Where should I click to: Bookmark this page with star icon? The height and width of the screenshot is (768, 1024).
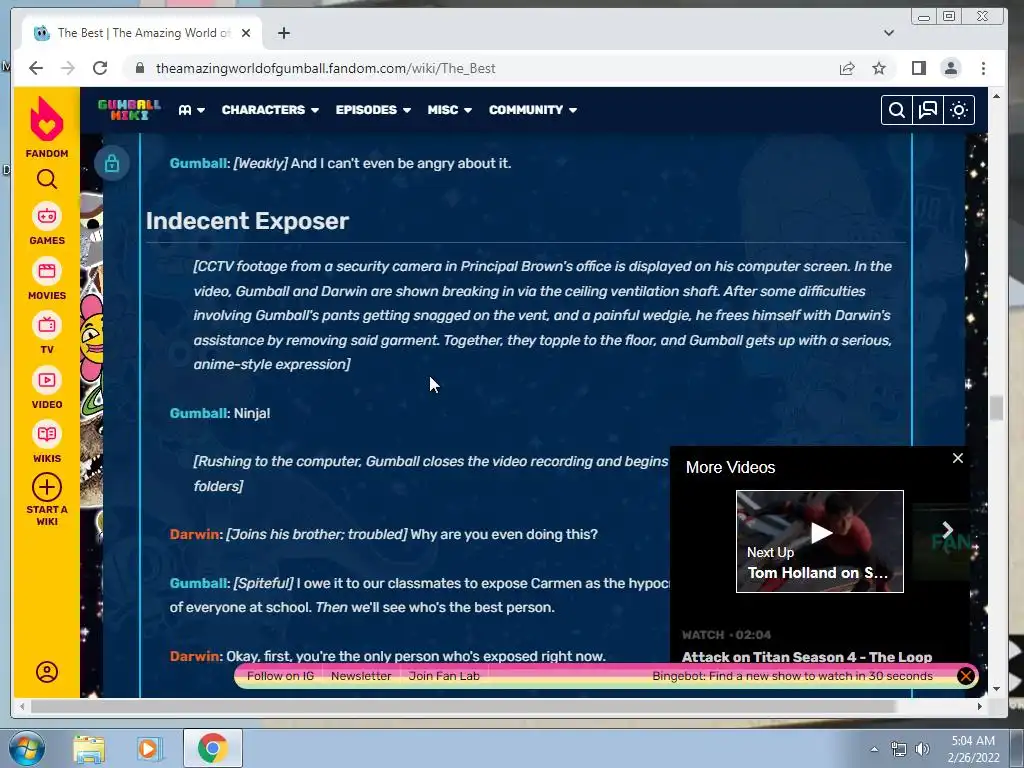pyautogui.click(x=879, y=68)
